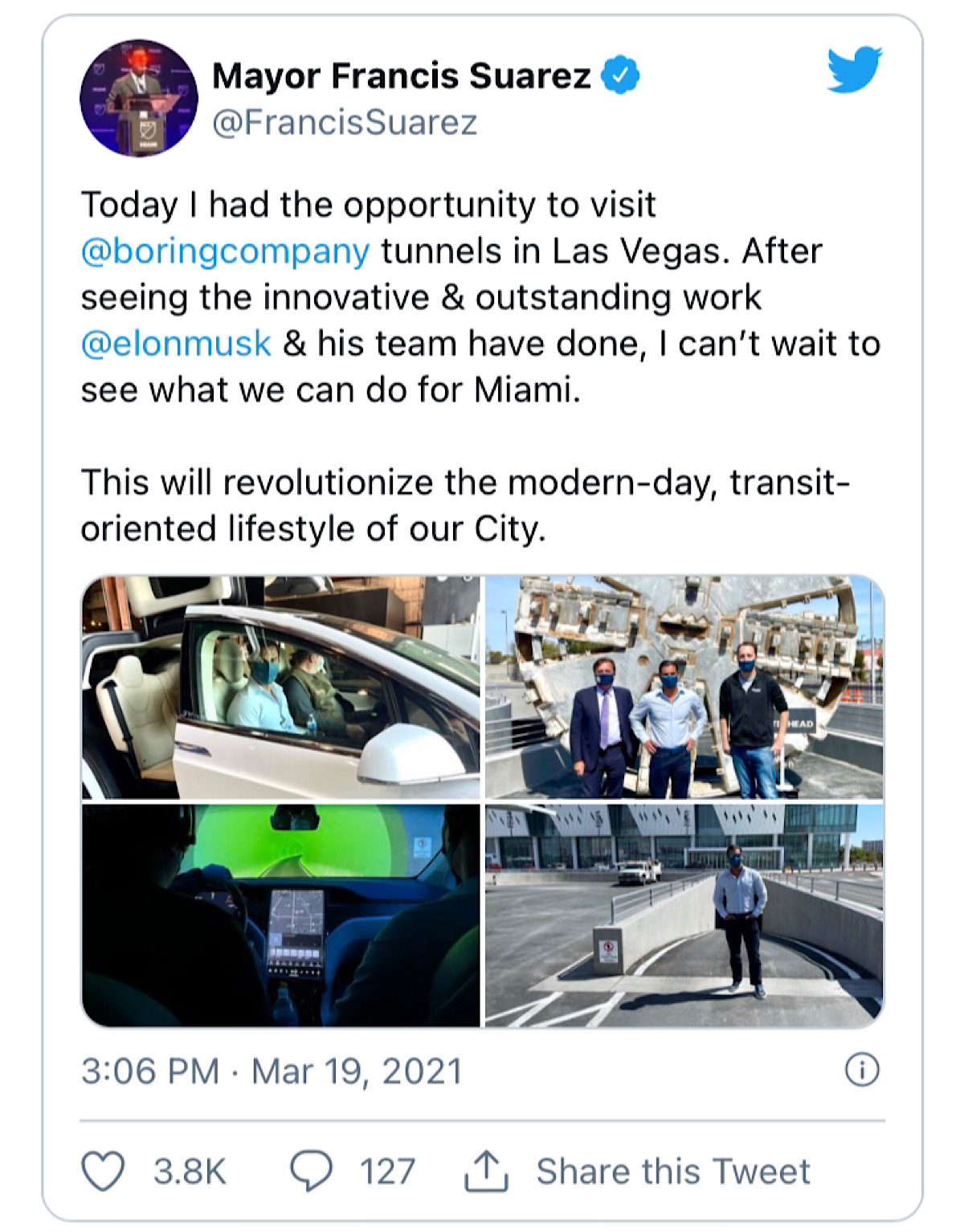Like the tweet with heart icon
The height and width of the screenshot is (1232, 964).
coord(104,1171)
